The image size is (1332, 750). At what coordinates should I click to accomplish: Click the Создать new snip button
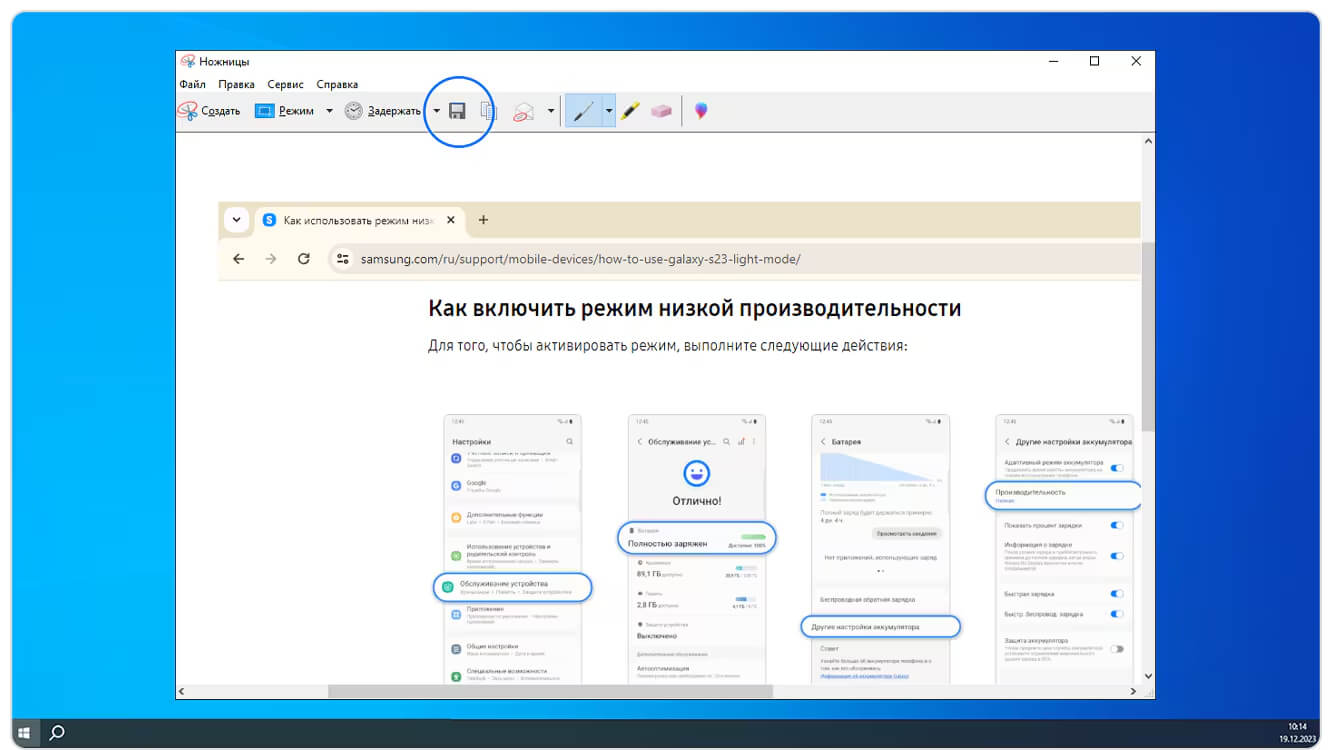coord(209,111)
